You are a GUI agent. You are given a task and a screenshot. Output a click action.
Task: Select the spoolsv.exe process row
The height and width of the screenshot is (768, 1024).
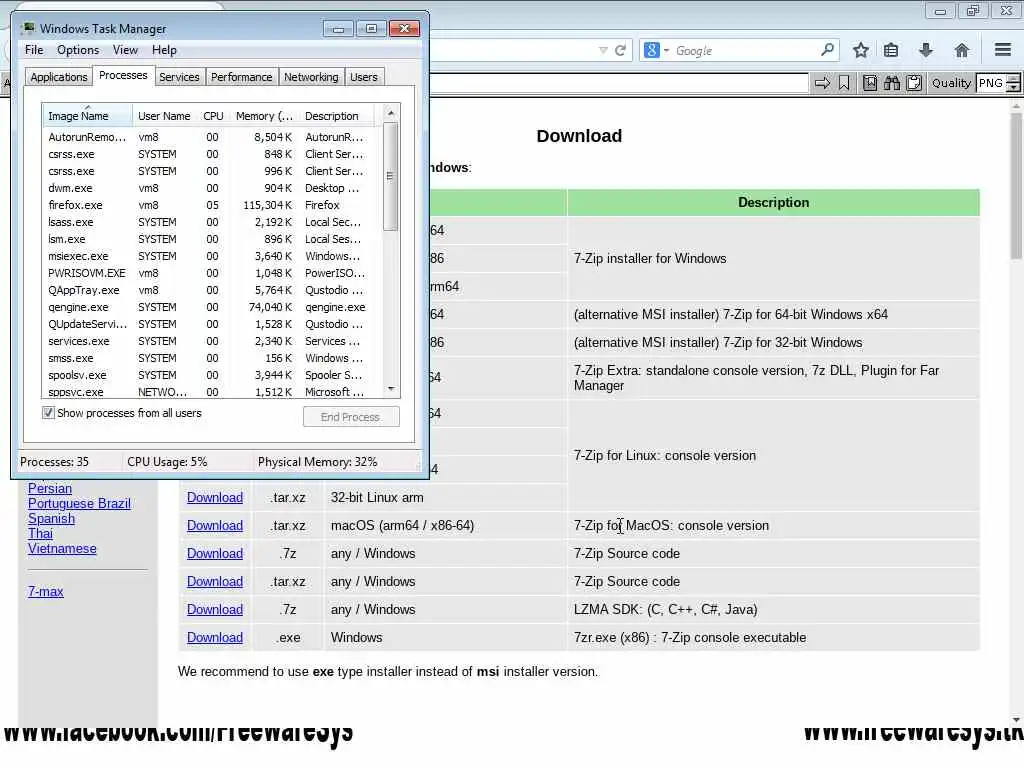point(212,375)
